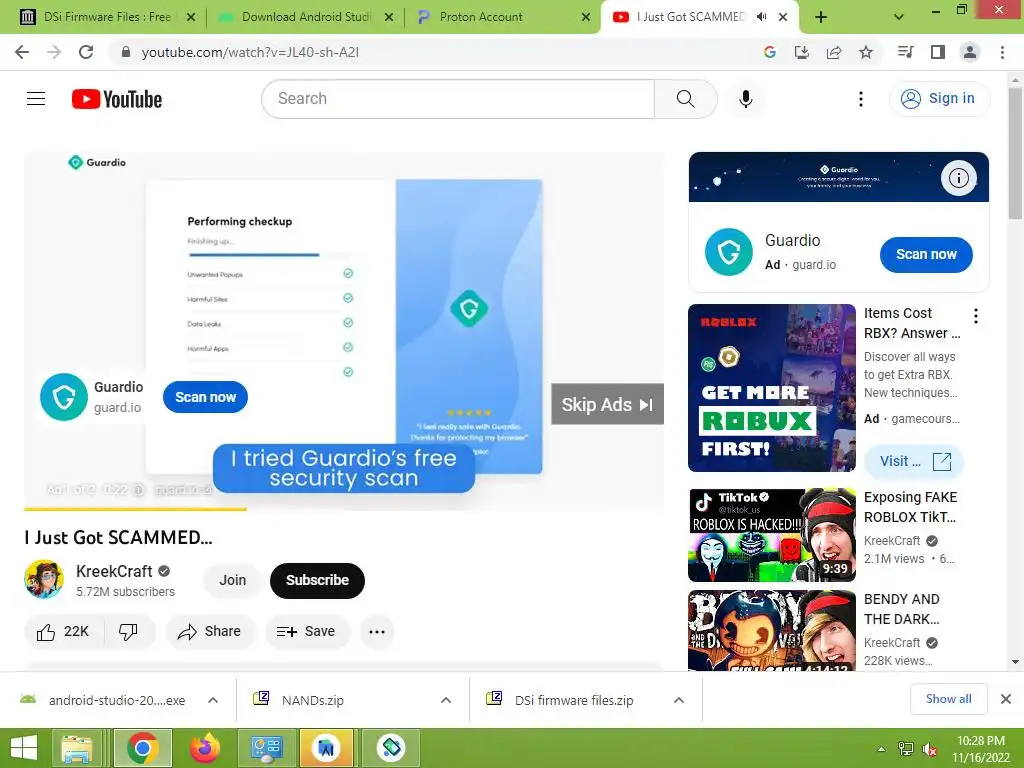Mute the tab via its speaker icon
This screenshot has height=768, width=1024.
[x=761, y=17]
